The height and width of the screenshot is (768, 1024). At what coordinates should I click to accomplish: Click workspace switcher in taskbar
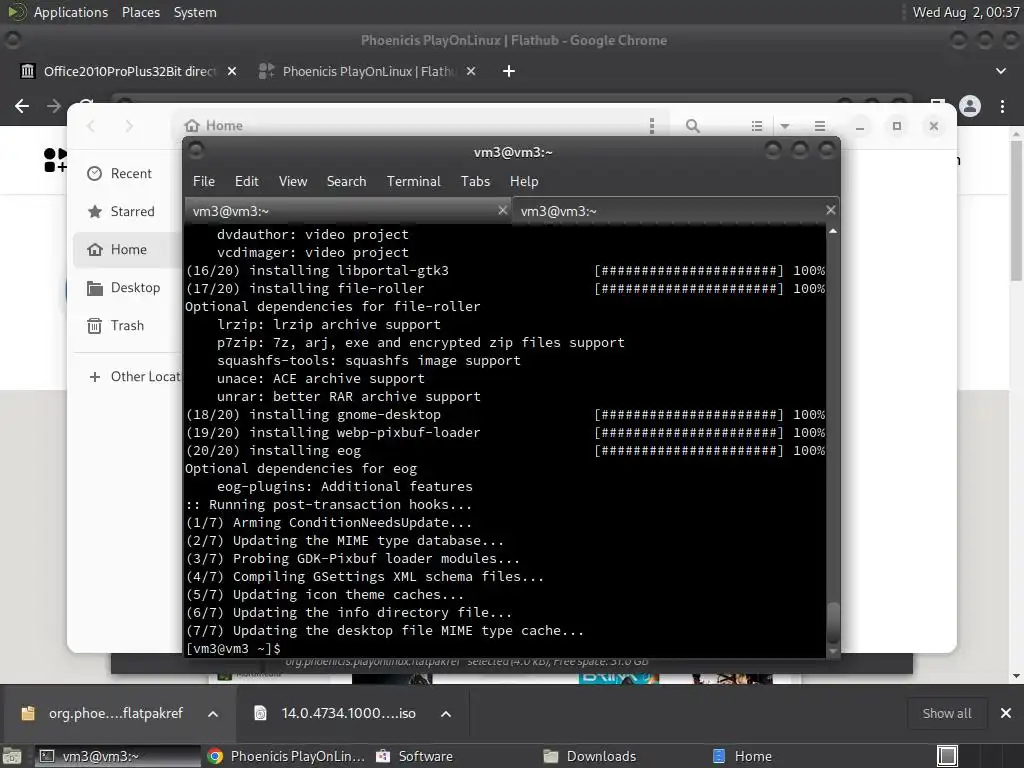(x=947, y=756)
